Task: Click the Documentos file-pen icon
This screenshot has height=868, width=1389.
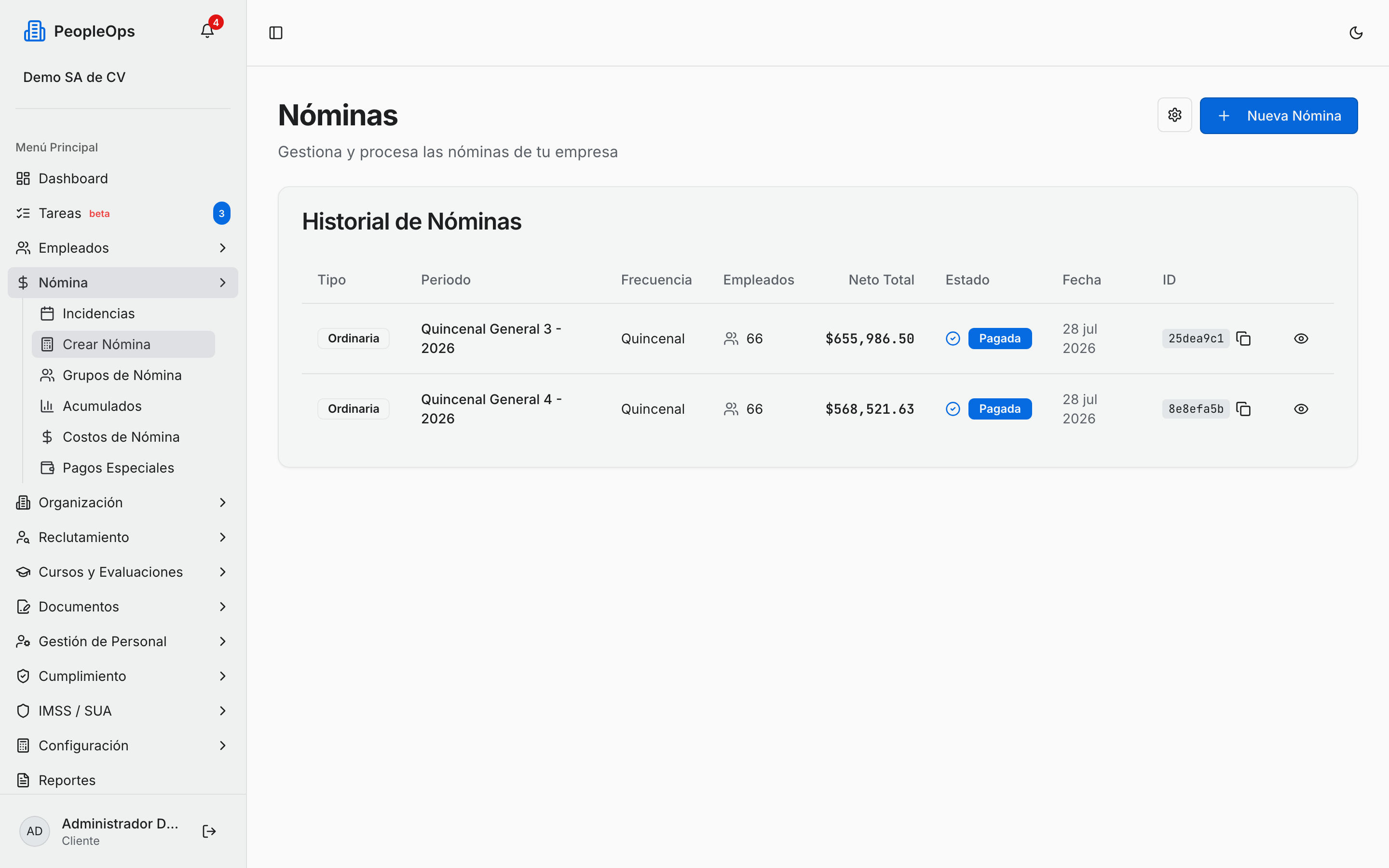Action: point(23,607)
